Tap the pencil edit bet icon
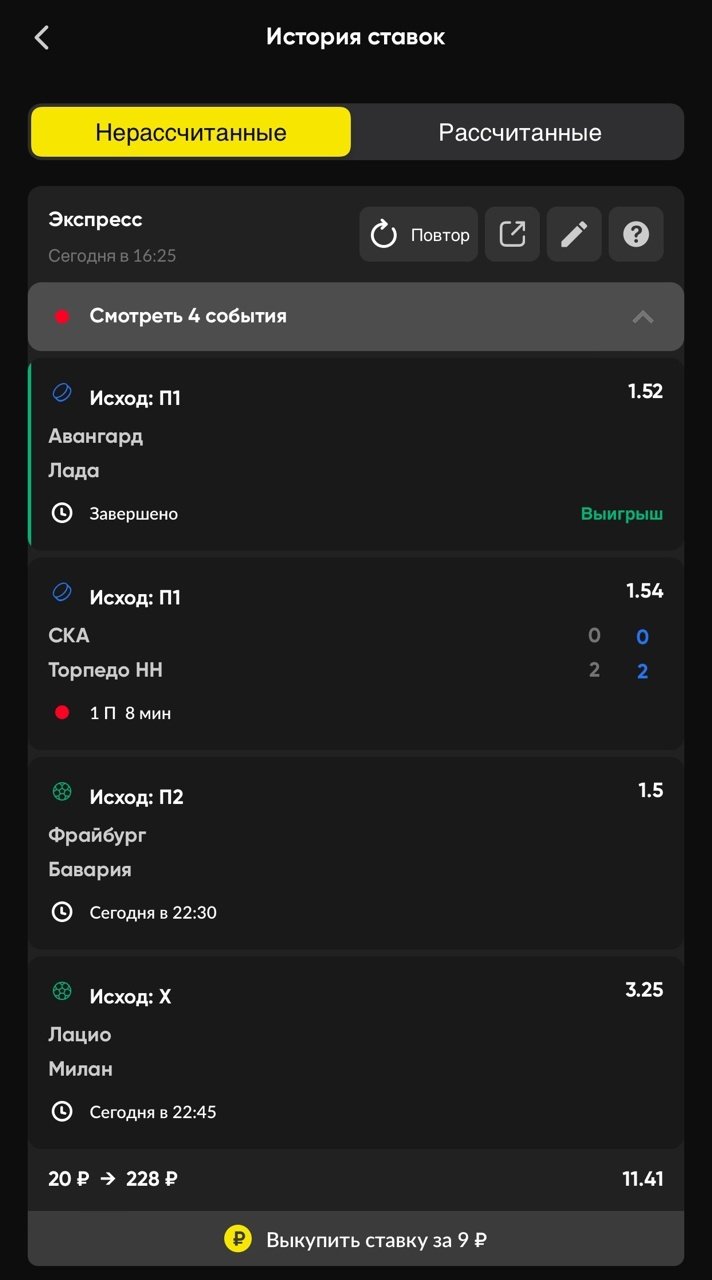 [574, 235]
